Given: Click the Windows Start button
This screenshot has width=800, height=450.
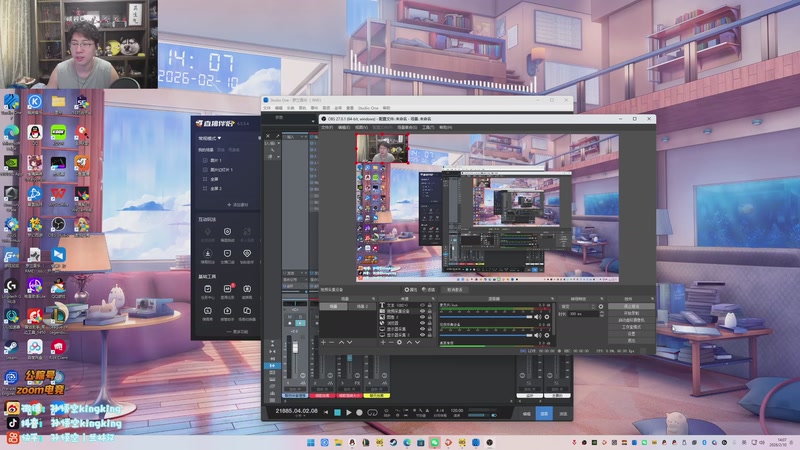Looking at the screenshot, I should point(311,442).
